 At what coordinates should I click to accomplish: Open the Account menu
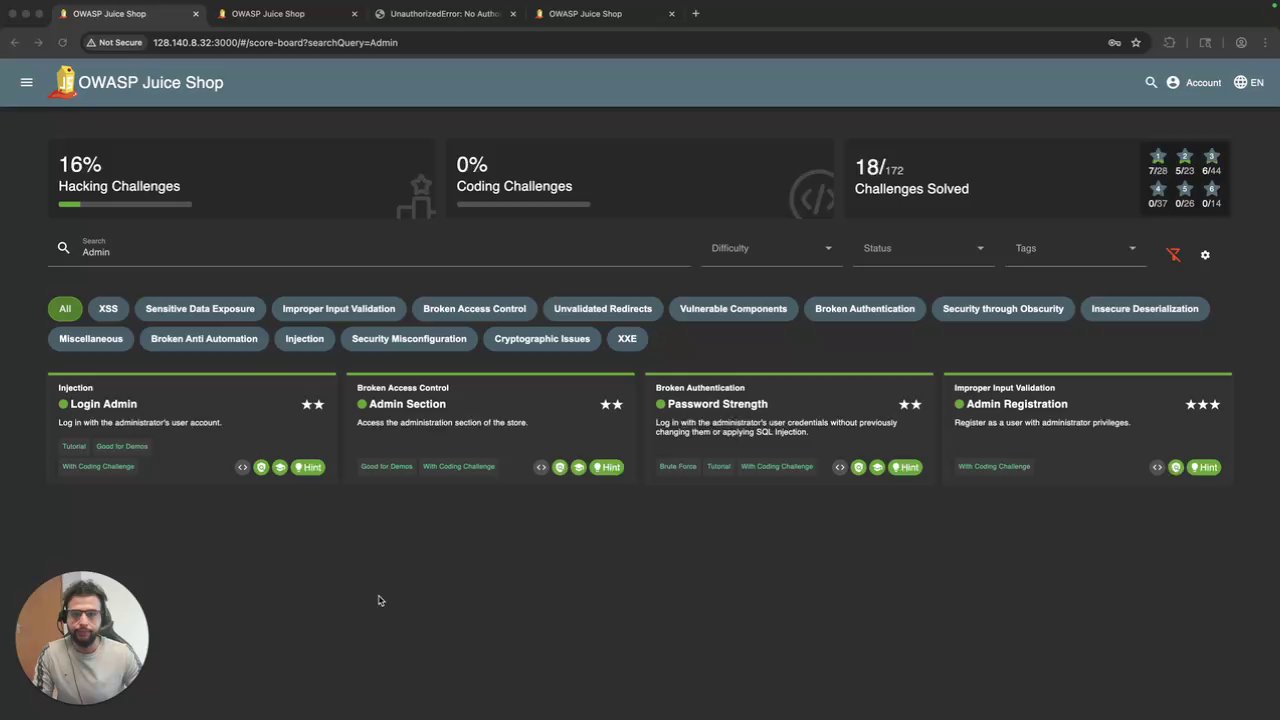(1194, 82)
